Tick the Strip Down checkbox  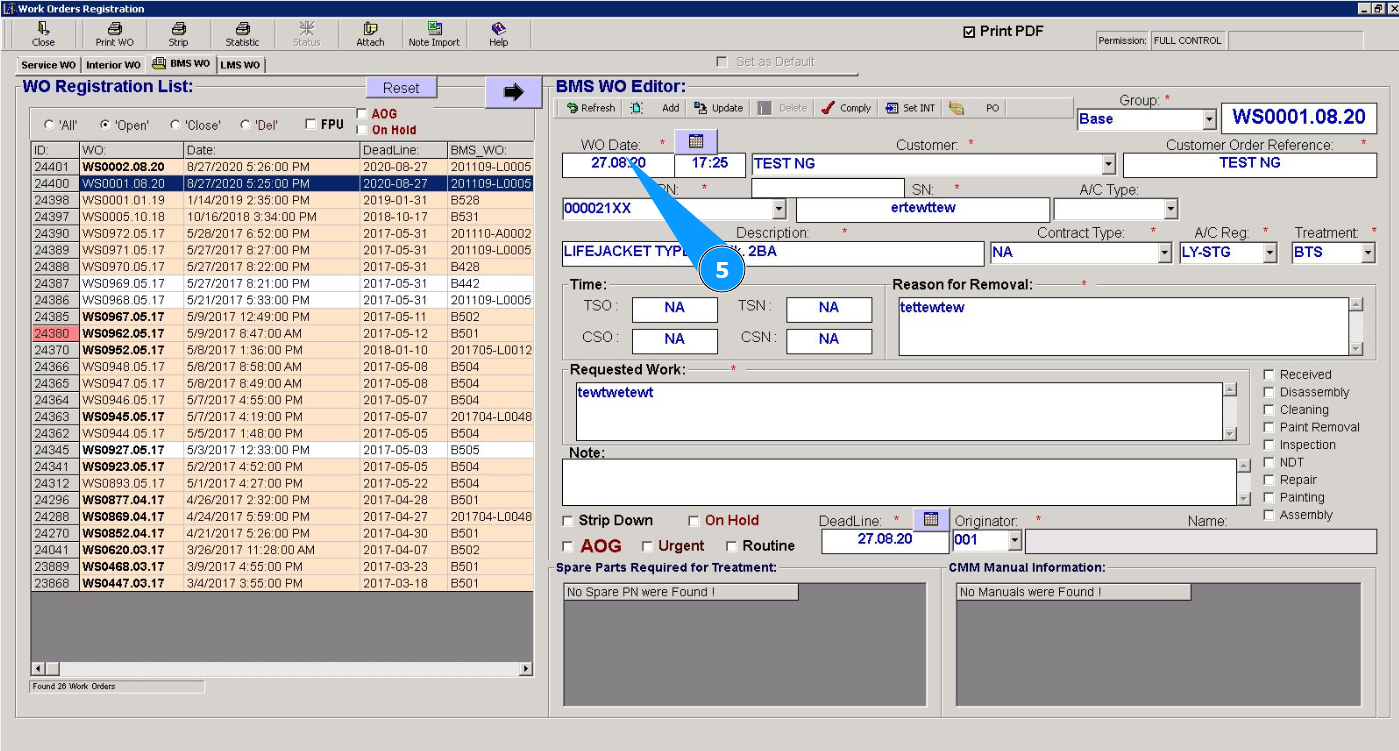[568, 521]
